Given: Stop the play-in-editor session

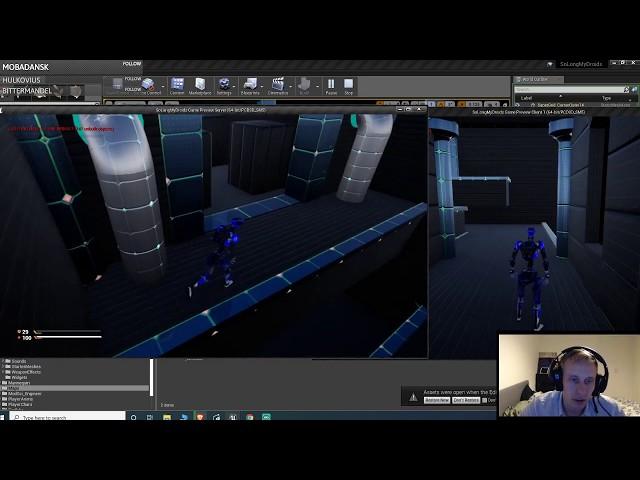Looking at the screenshot, I should pos(348,86).
